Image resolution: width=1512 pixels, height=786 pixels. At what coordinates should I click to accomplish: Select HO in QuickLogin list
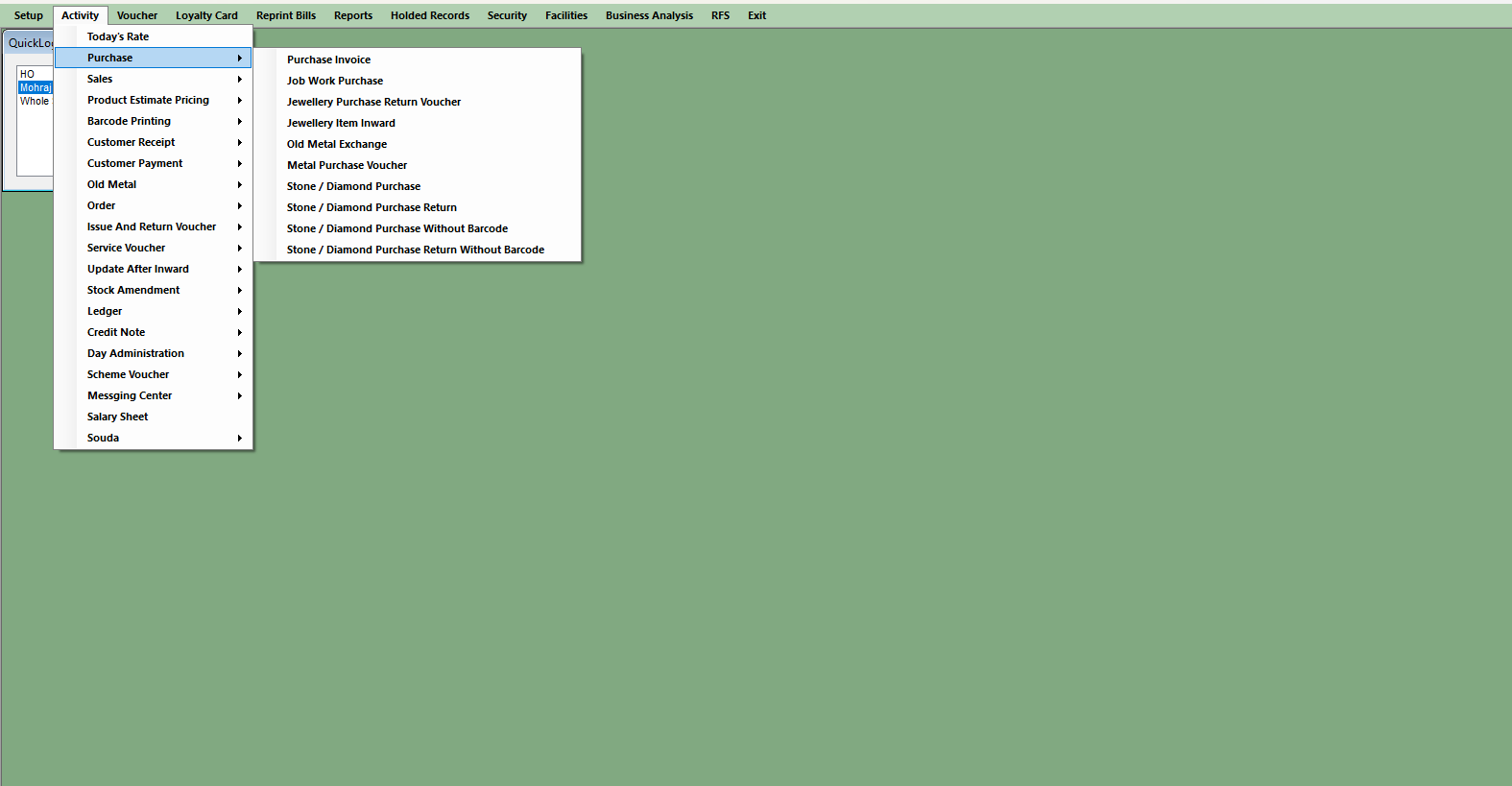36,74
